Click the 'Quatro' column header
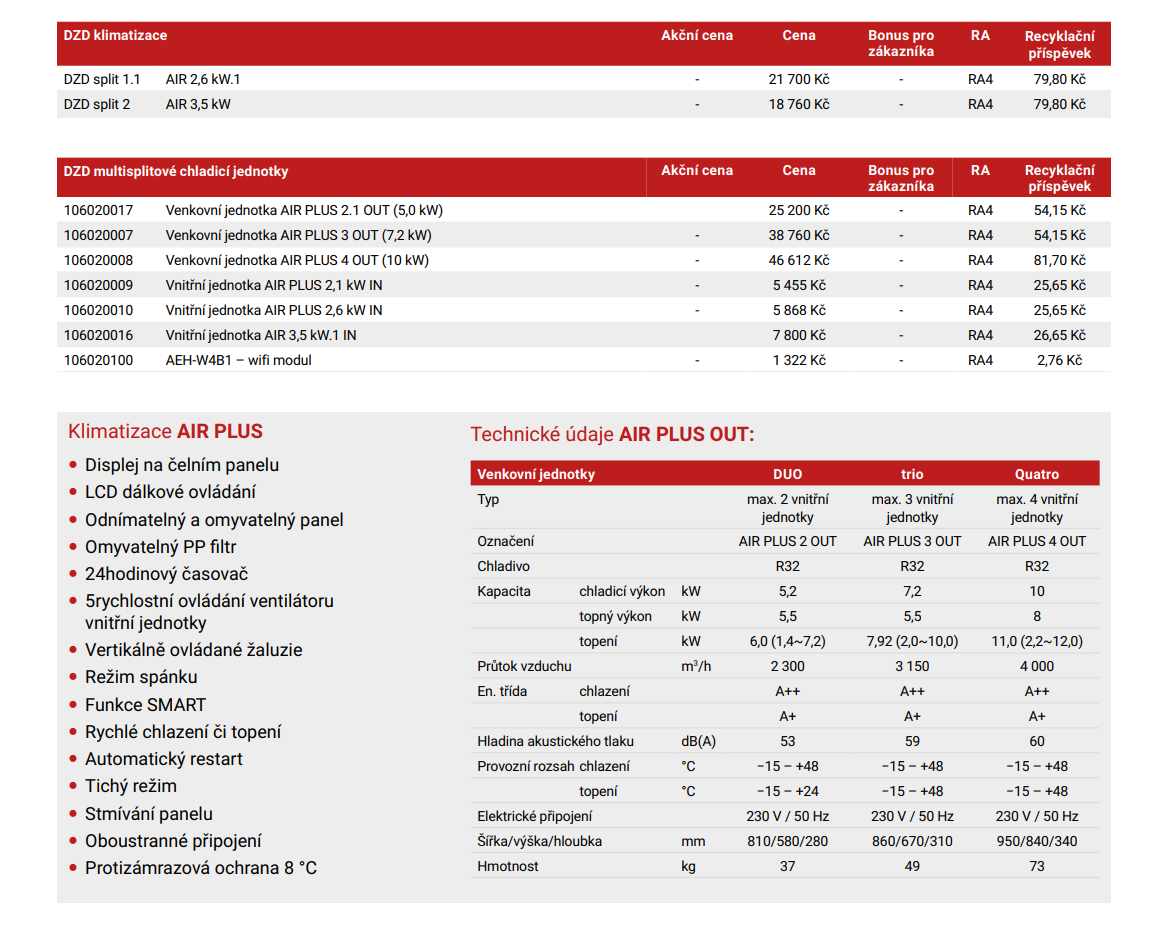This screenshot has height=933, width=1171. [1037, 474]
